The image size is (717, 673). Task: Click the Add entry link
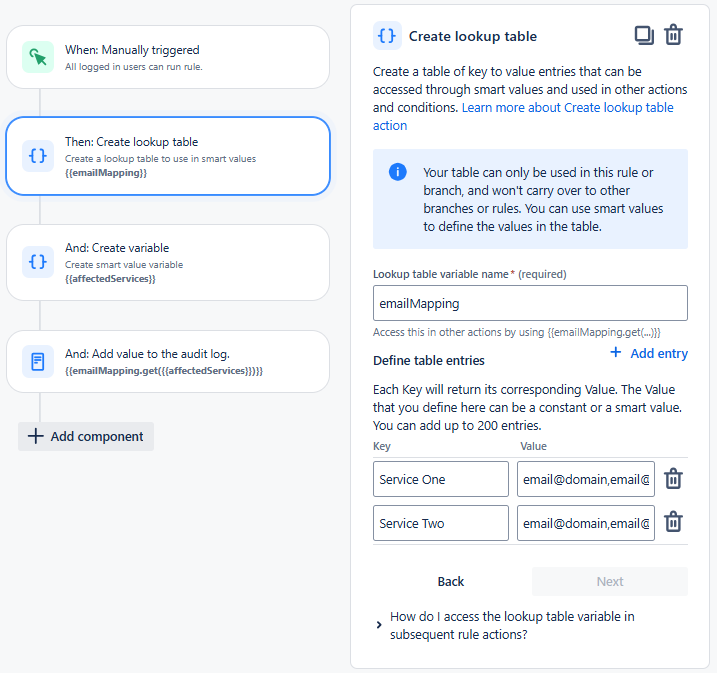pos(649,353)
